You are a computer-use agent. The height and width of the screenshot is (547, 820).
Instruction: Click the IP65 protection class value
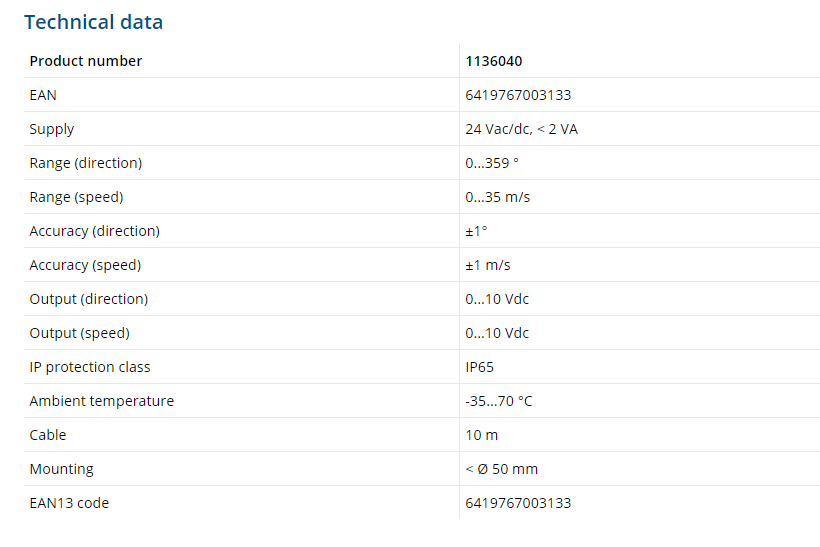[x=479, y=367]
